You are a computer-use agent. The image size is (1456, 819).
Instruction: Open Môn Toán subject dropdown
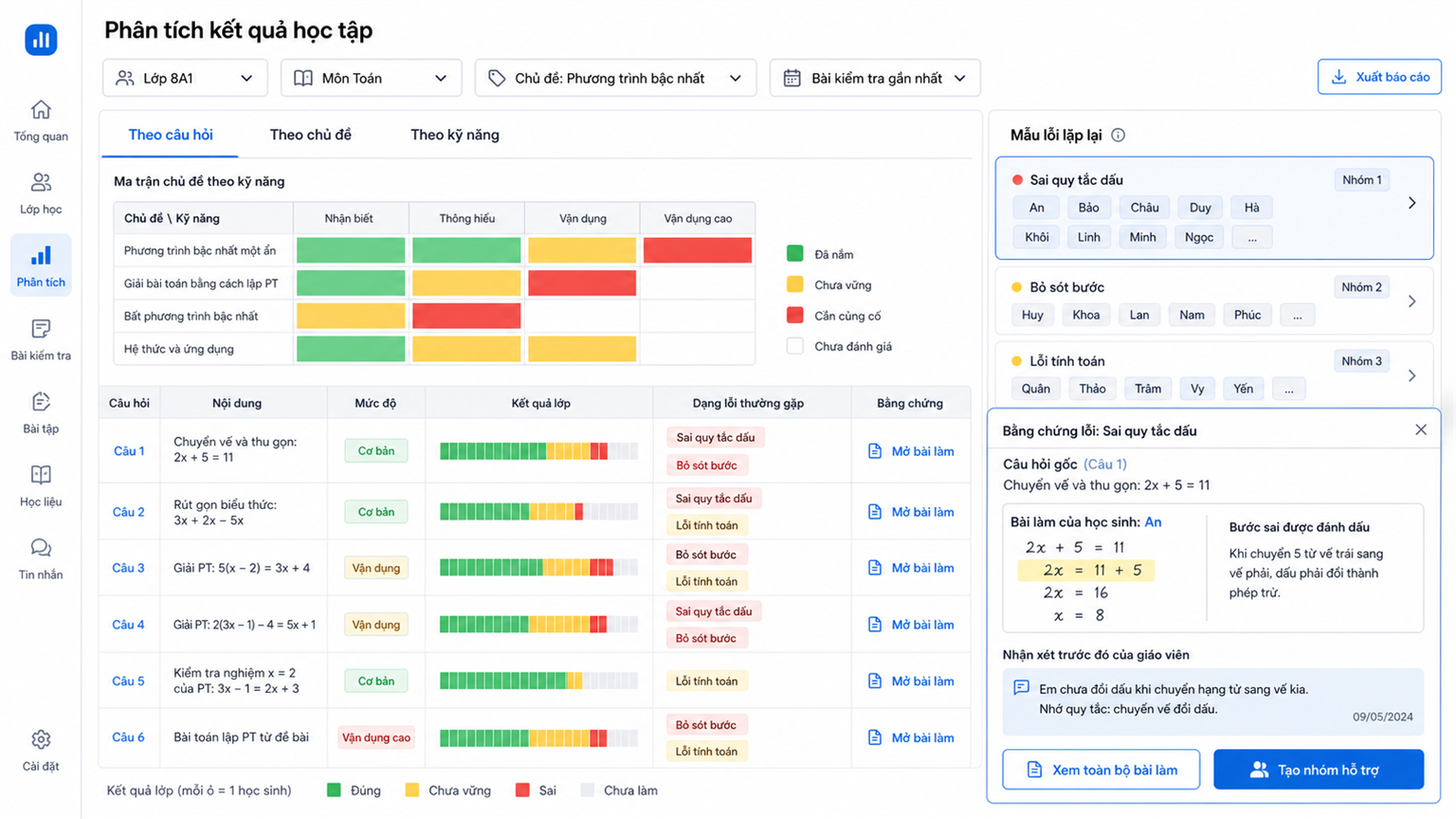(x=371, y=78)
